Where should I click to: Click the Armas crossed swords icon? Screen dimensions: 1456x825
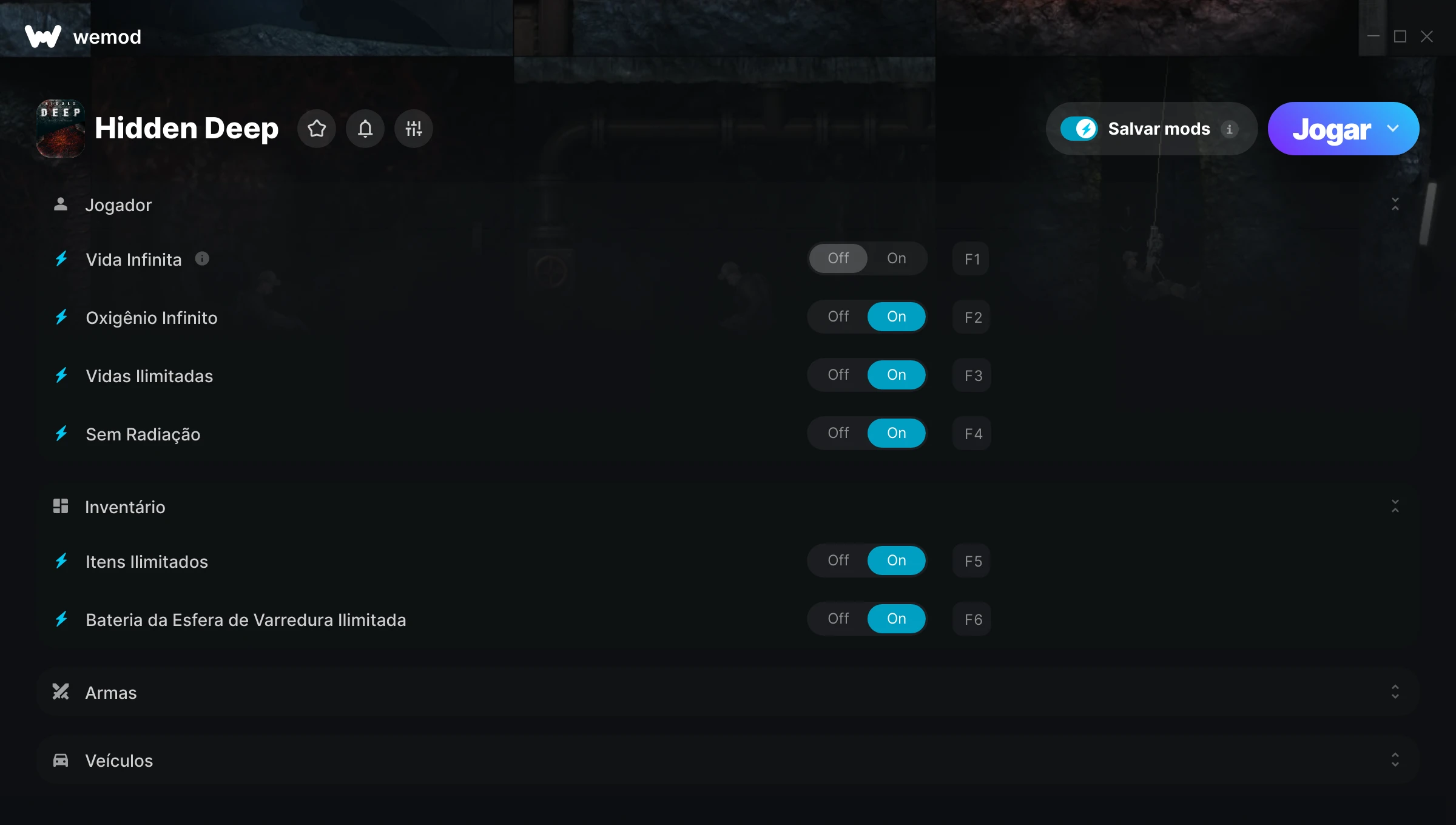click(x=61, y=692)
